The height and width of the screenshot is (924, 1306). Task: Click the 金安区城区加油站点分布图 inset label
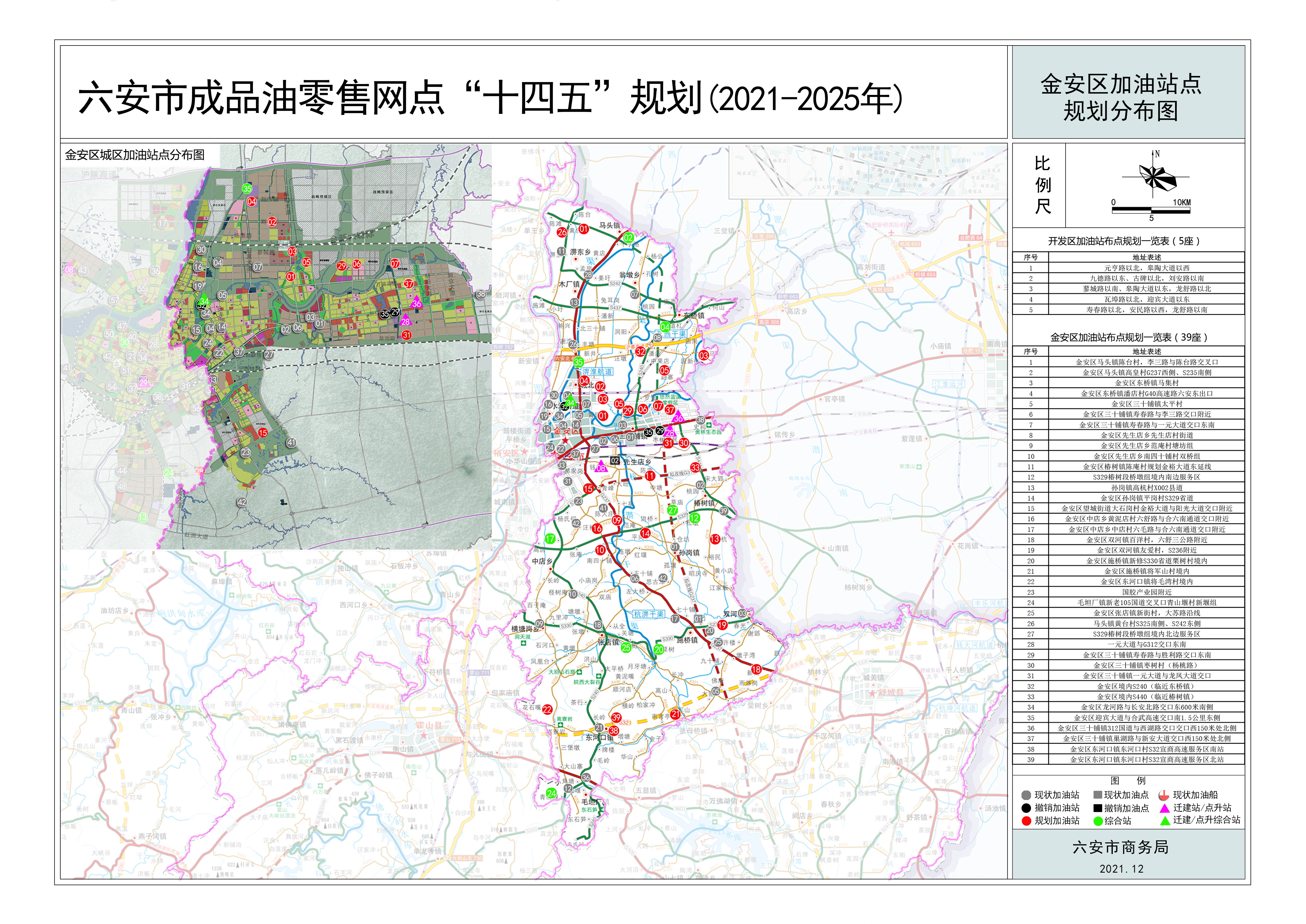click(135, 155)
